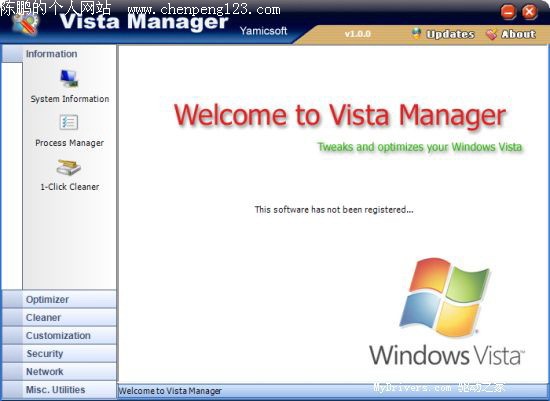Expand the Customization section
The height and width of the screenshot is (401, 550).
tap(59, 335)
